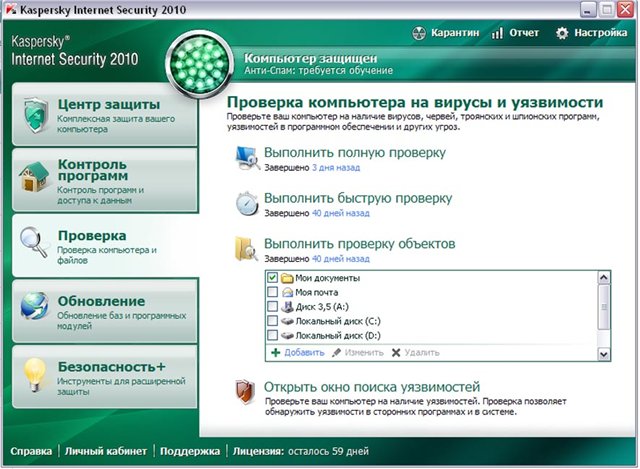This screenshot has width=640, height=469.
Task: Open the Контроль программ section
Action: tap(105, 180)
